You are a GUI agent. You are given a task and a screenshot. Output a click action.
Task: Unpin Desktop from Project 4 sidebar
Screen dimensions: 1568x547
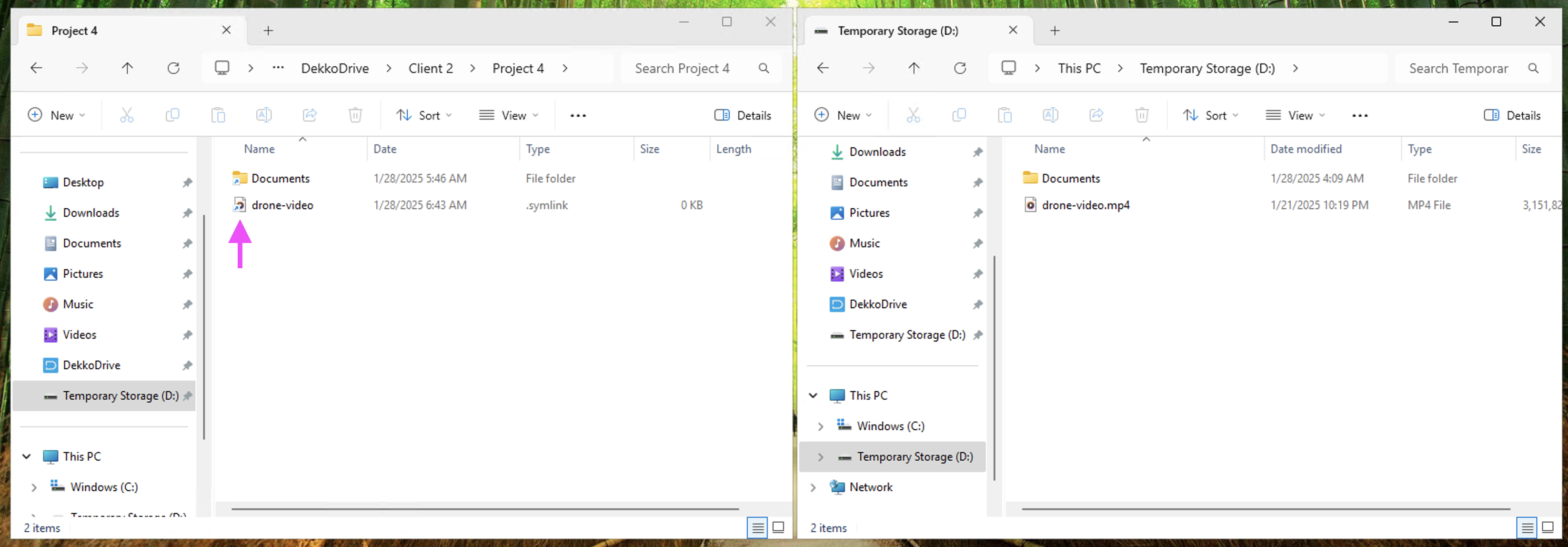tap(188, 182)
